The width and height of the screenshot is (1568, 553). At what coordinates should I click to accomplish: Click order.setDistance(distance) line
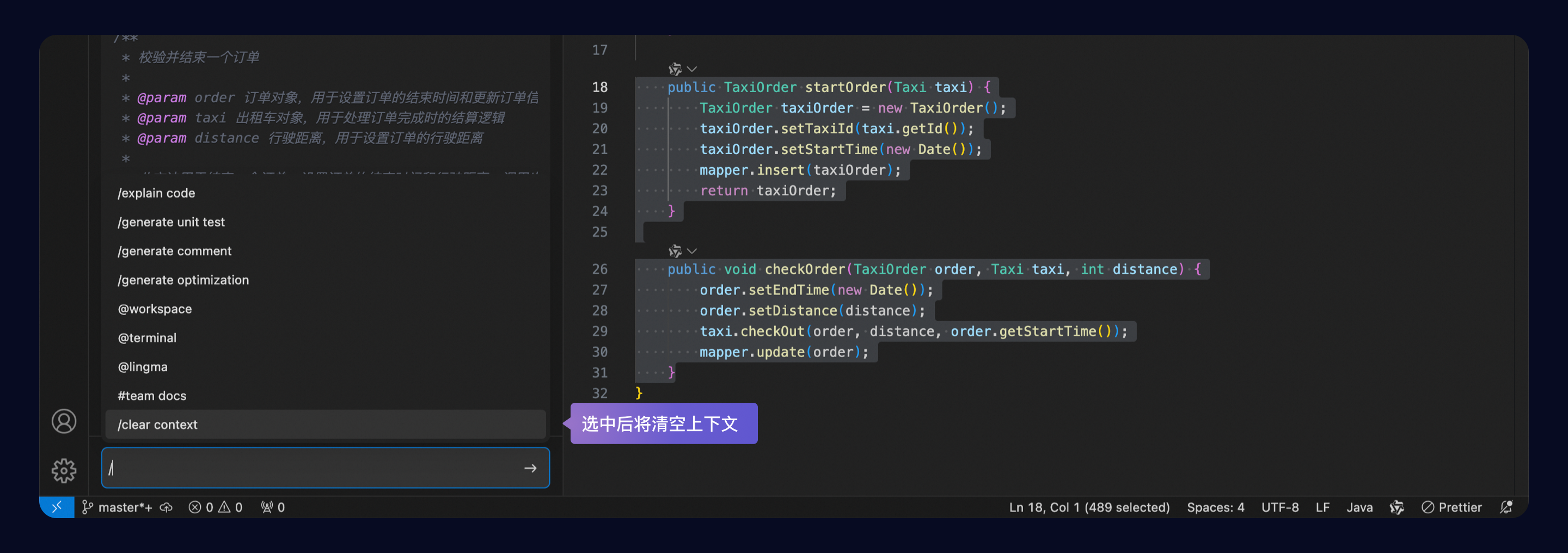click(x=812, y=310)
